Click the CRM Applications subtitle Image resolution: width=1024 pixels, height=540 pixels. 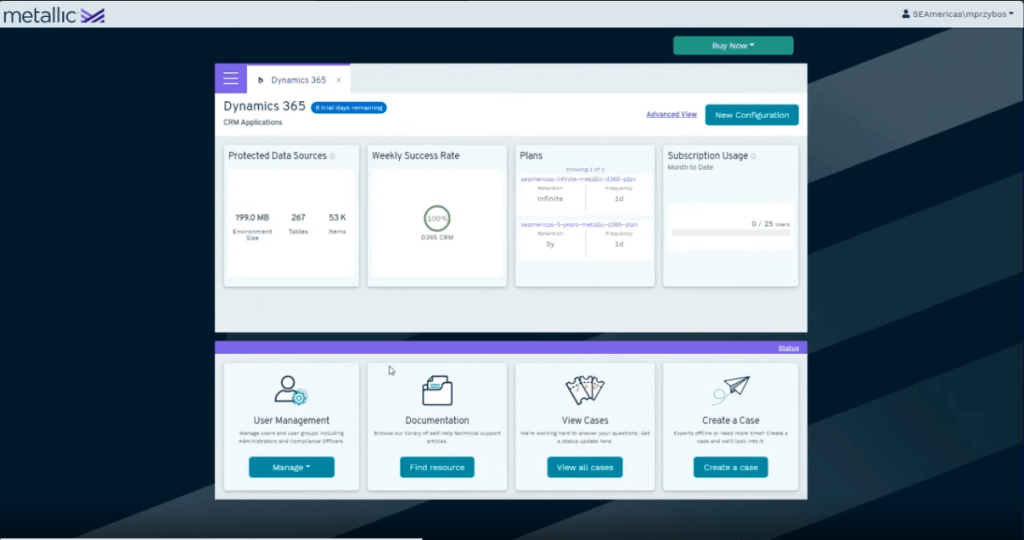tap(253, 122)
